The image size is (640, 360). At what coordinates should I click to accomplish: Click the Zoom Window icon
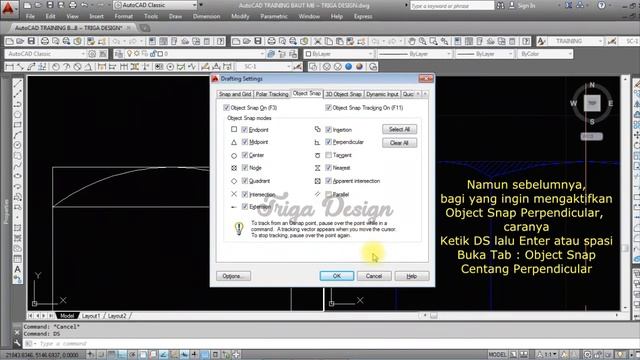[x=433, y=41]
